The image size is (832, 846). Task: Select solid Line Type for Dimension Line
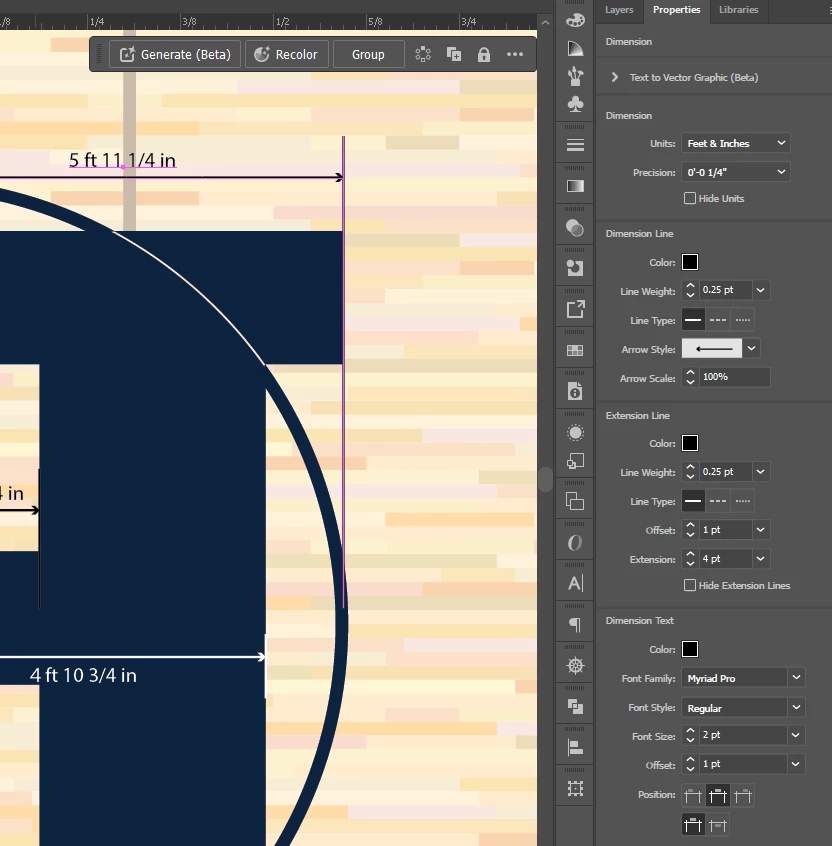click(x=693, y=319)
